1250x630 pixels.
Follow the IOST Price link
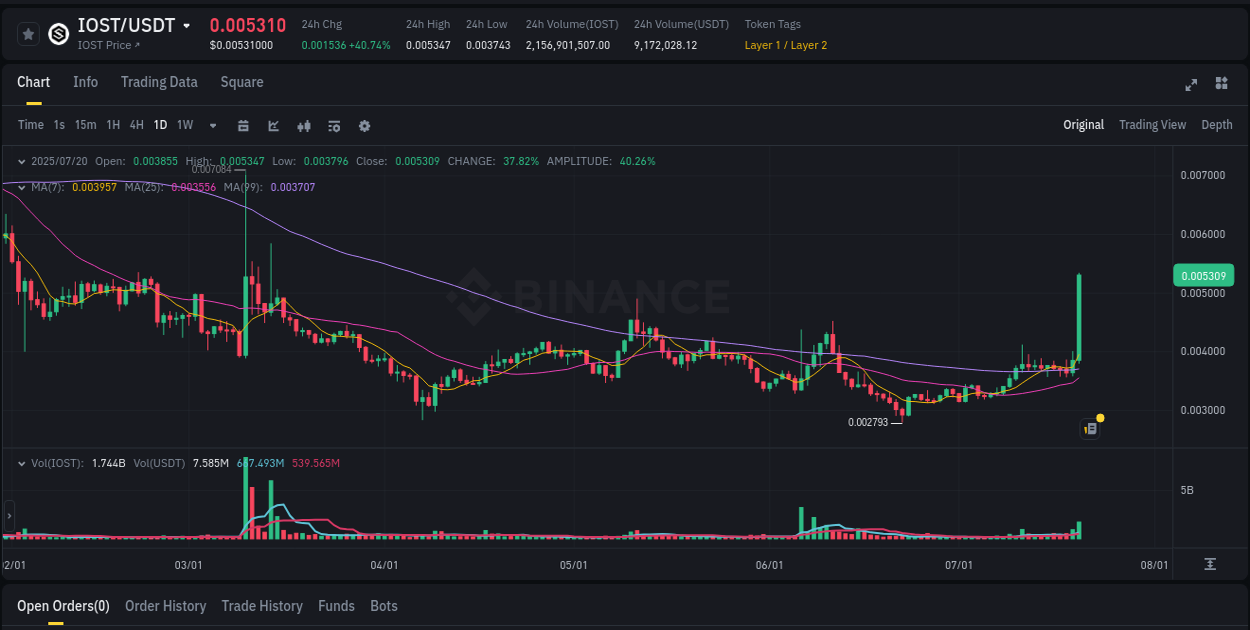tap(108, 45)
